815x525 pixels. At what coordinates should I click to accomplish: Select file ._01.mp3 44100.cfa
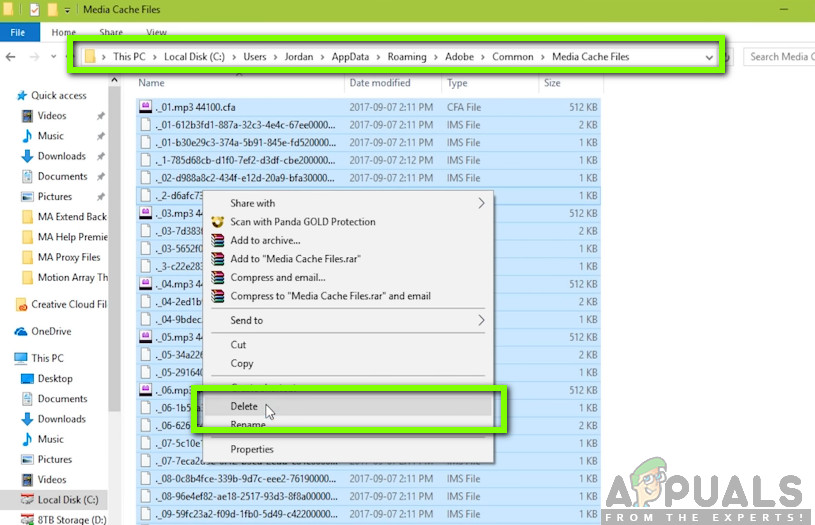click(368, 108)
